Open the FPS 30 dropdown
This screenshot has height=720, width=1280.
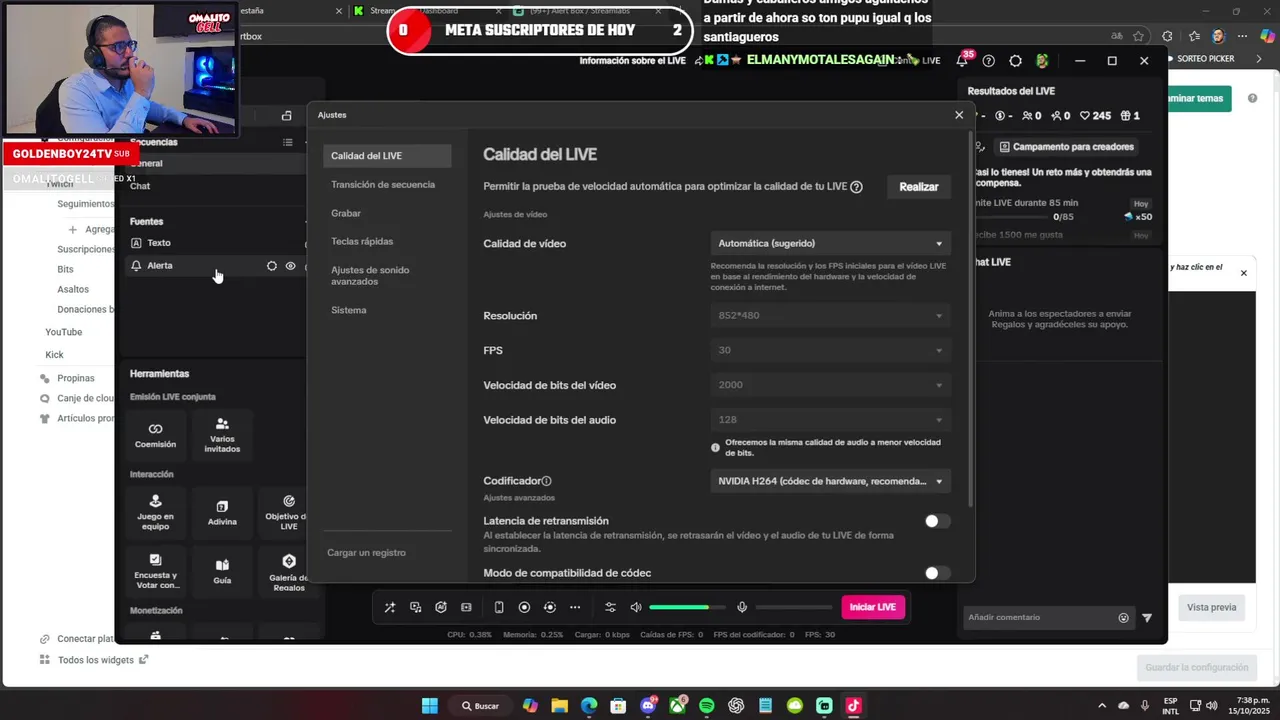[830, 350]
